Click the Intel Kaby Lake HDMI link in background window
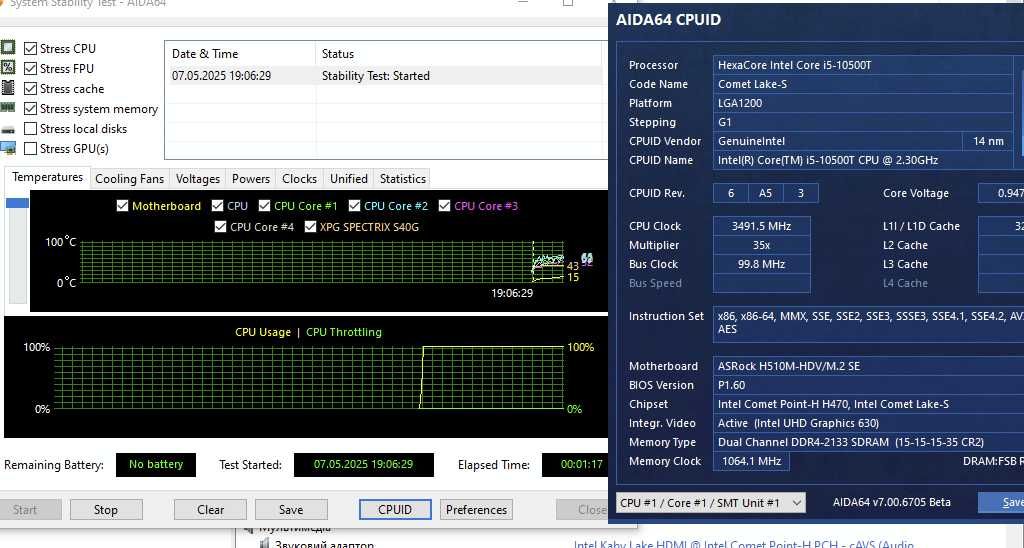This screenshot has height=548, width=1024. coord(743,543)
